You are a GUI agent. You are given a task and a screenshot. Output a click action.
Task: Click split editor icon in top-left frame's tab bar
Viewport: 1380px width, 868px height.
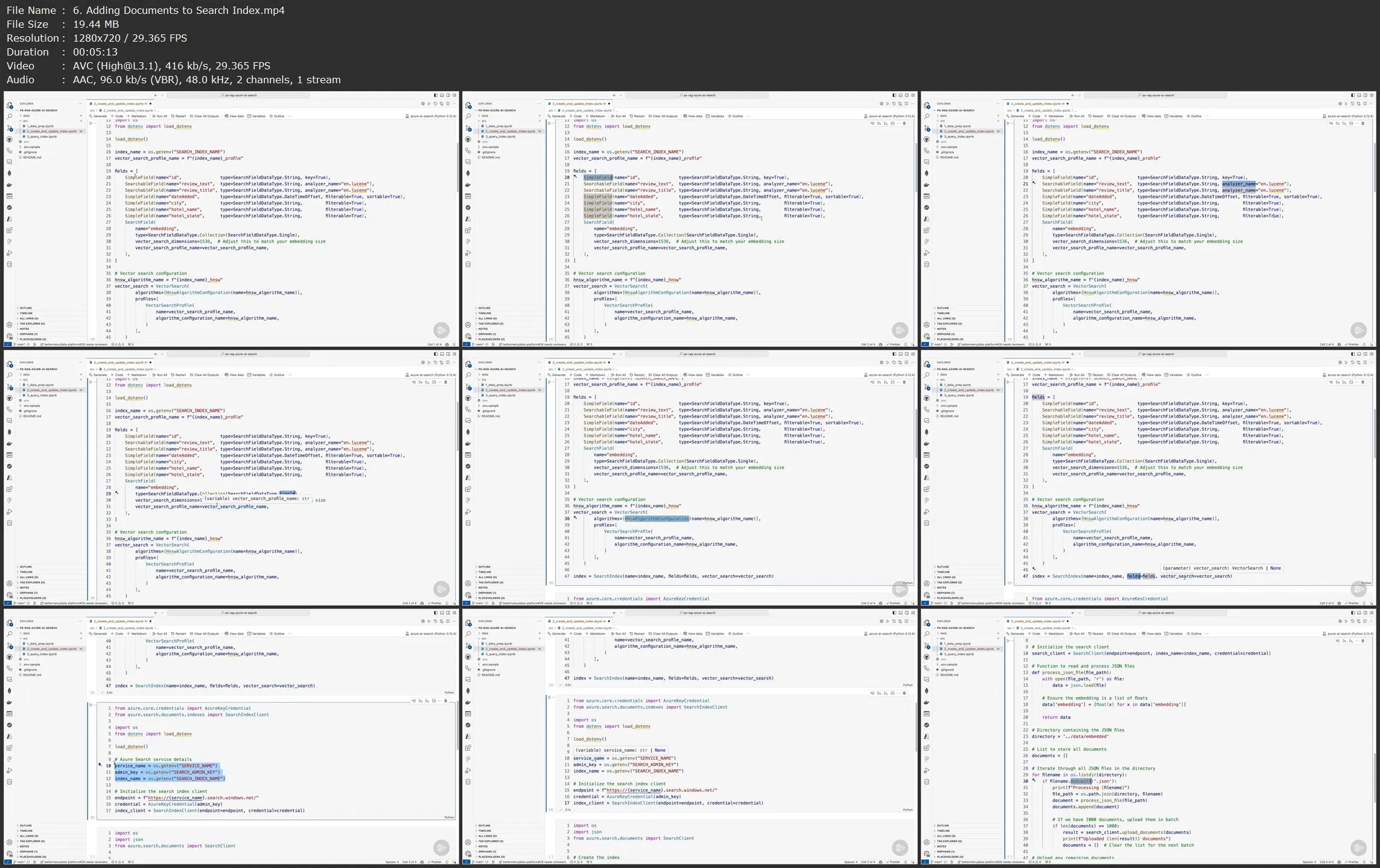(x=448, y=104)
